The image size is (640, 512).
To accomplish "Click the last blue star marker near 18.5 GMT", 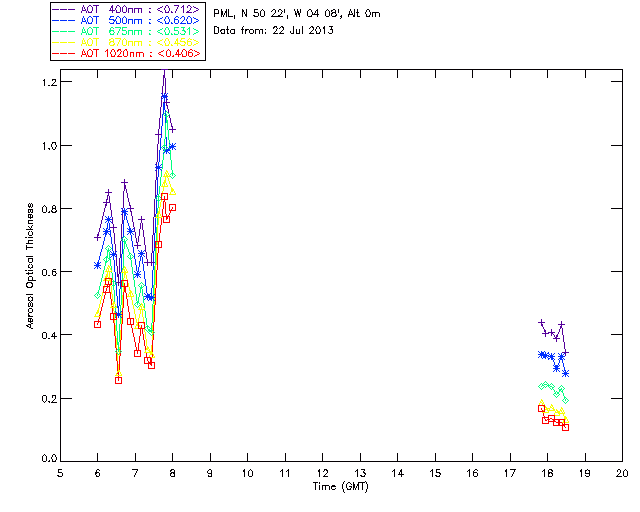I will (x=565, y=374).
